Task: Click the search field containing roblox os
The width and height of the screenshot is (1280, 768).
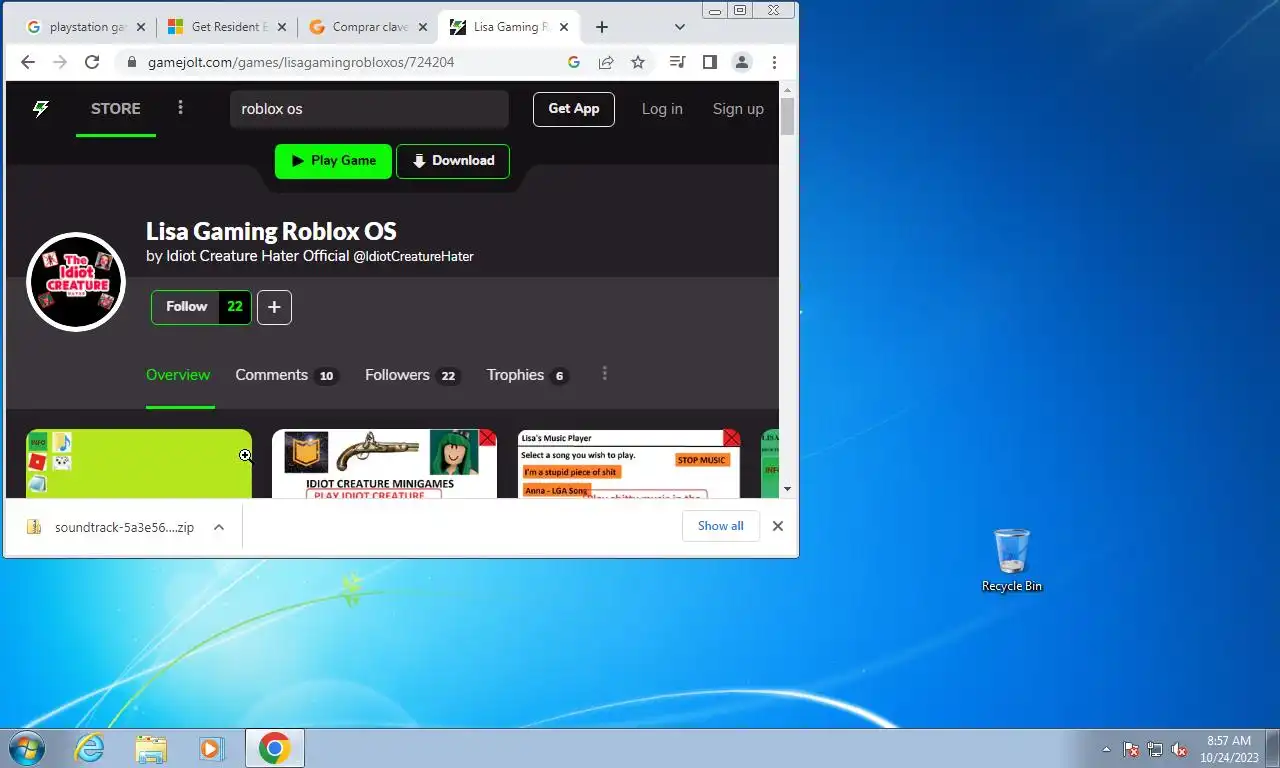Action: [369, 109]
